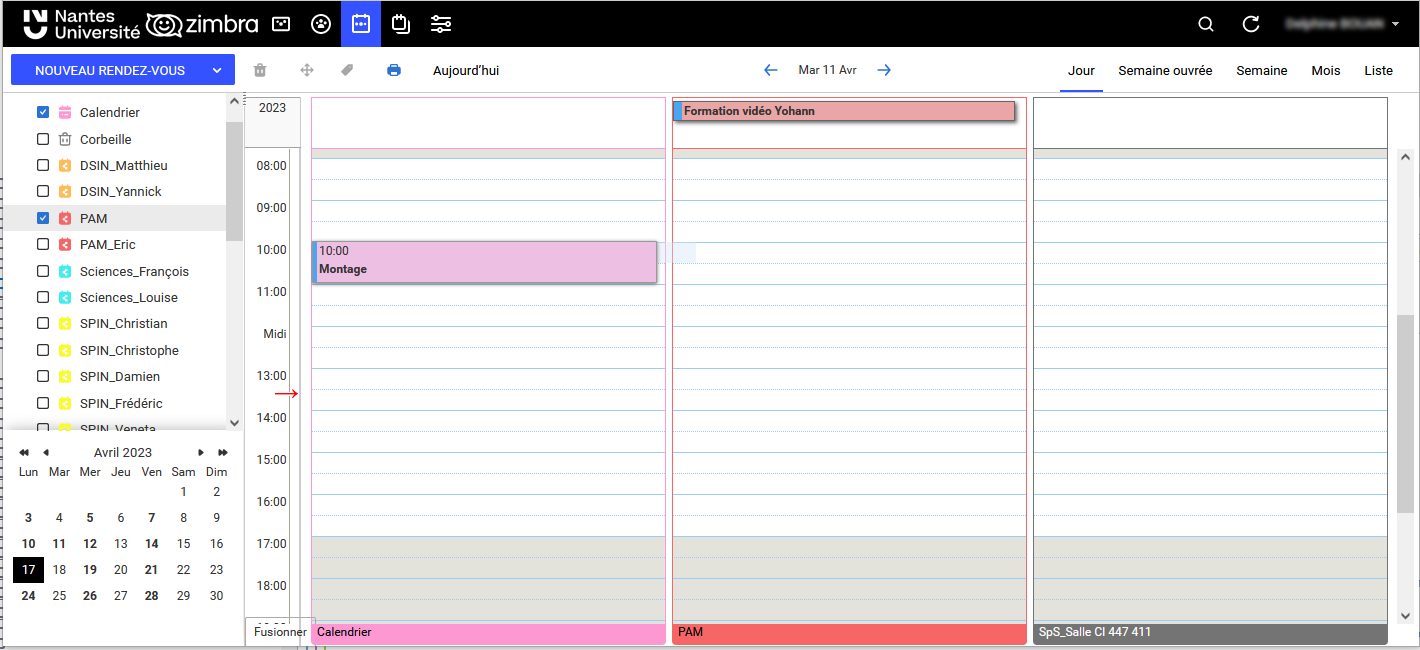1420x650 pixels.
Task: Print the calendar using printer icon
Action: tap(394, 69)
